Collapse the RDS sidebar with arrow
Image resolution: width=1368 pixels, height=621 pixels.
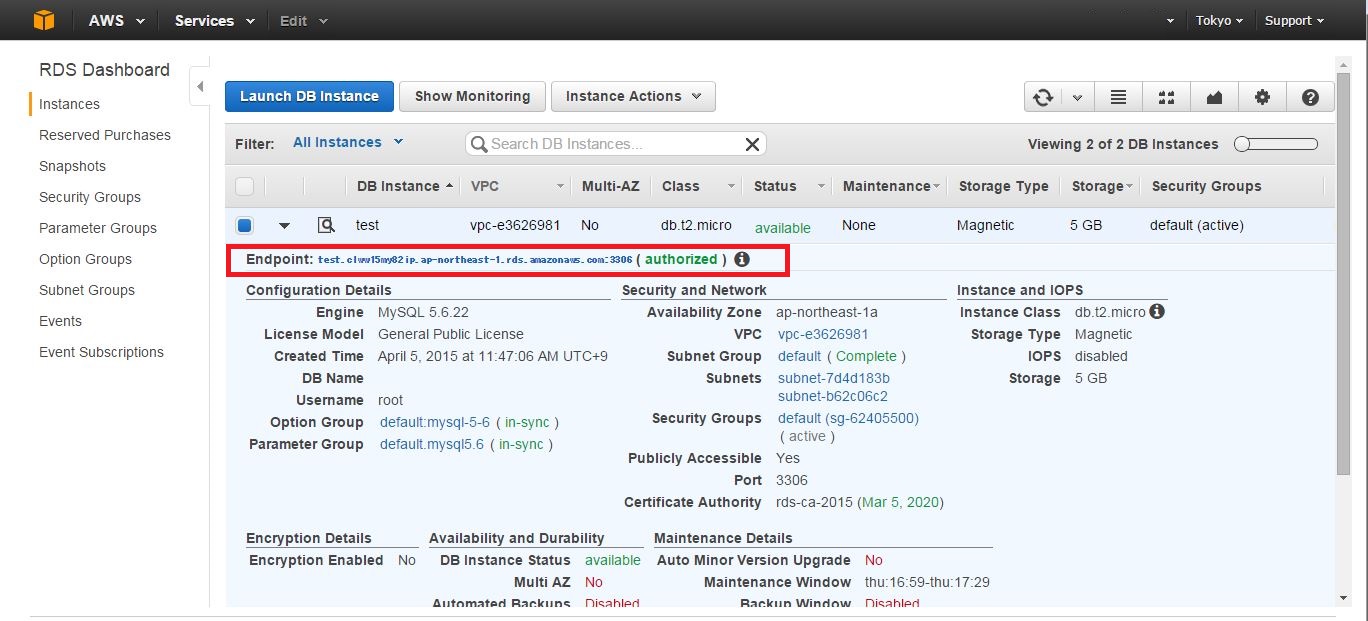tap(200, 87)
